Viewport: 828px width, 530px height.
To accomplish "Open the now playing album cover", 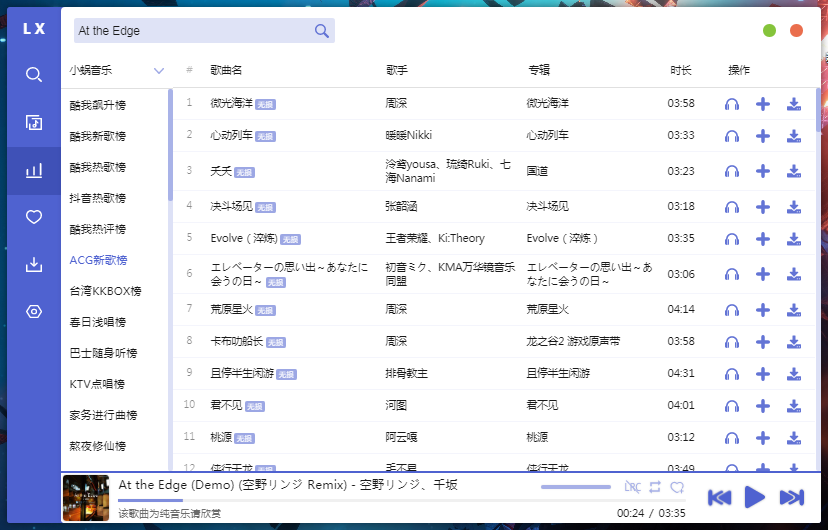I will coord(86,498).
